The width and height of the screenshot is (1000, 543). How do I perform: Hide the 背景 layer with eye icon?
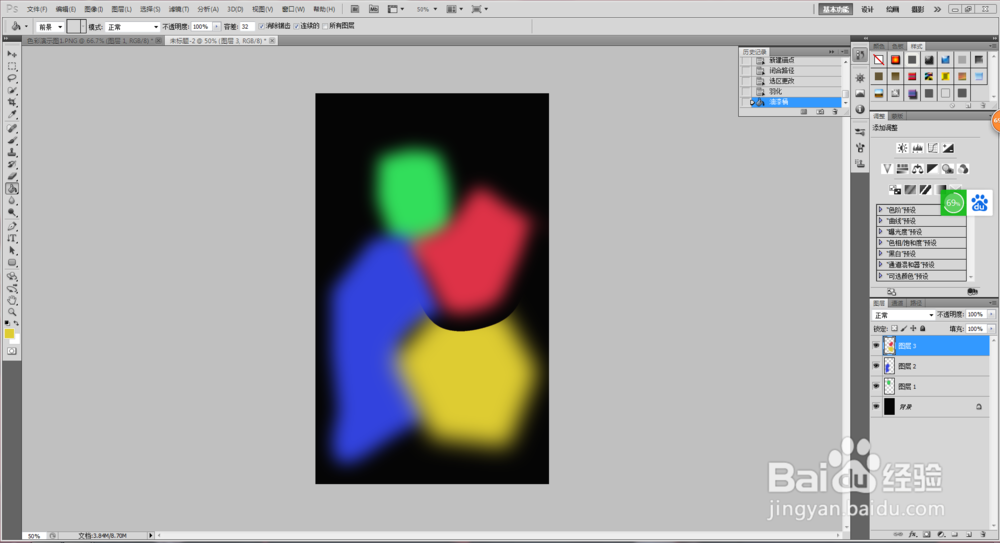pyautogui.click(x=876, y=406)
